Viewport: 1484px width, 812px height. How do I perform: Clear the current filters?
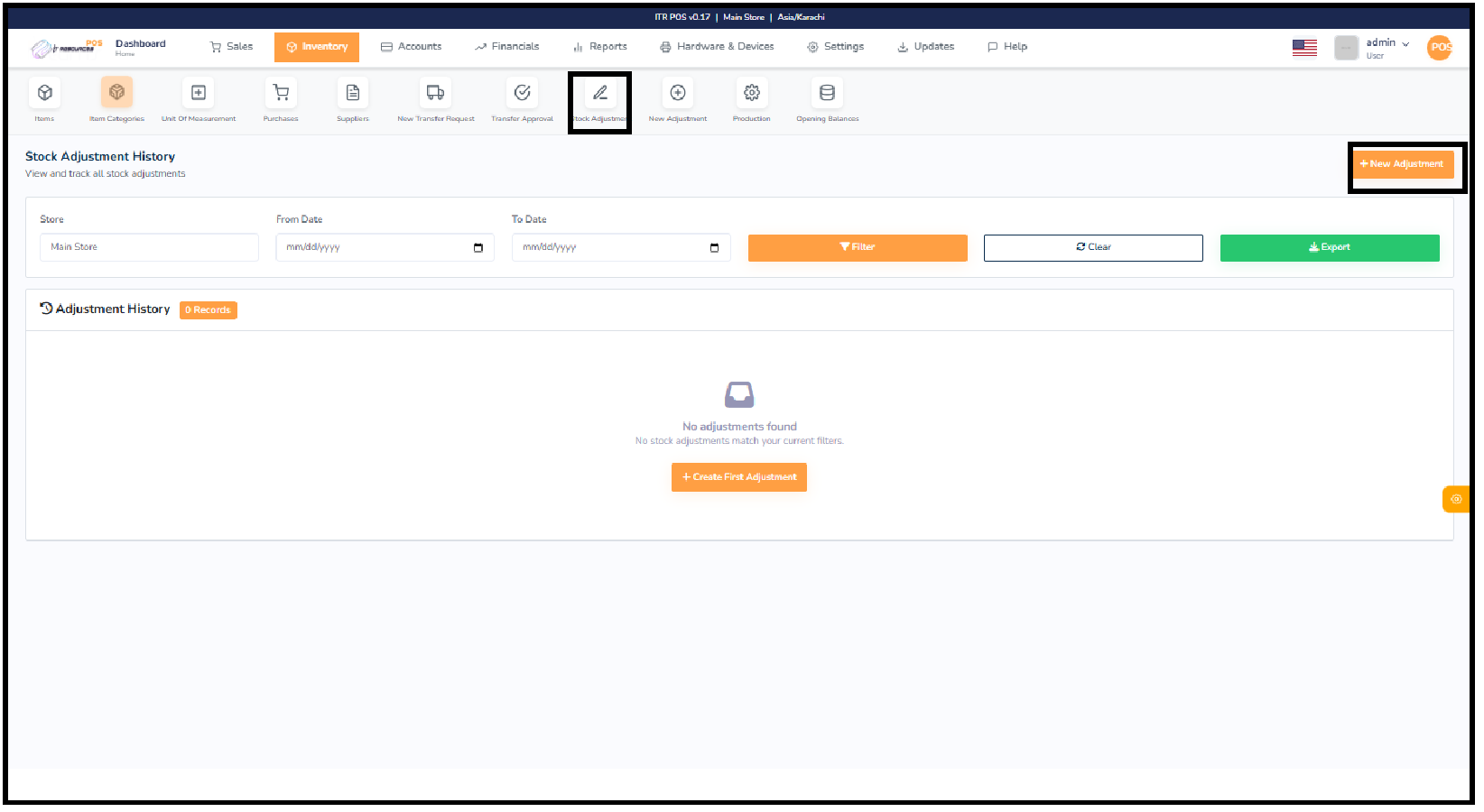point(1092,247)
